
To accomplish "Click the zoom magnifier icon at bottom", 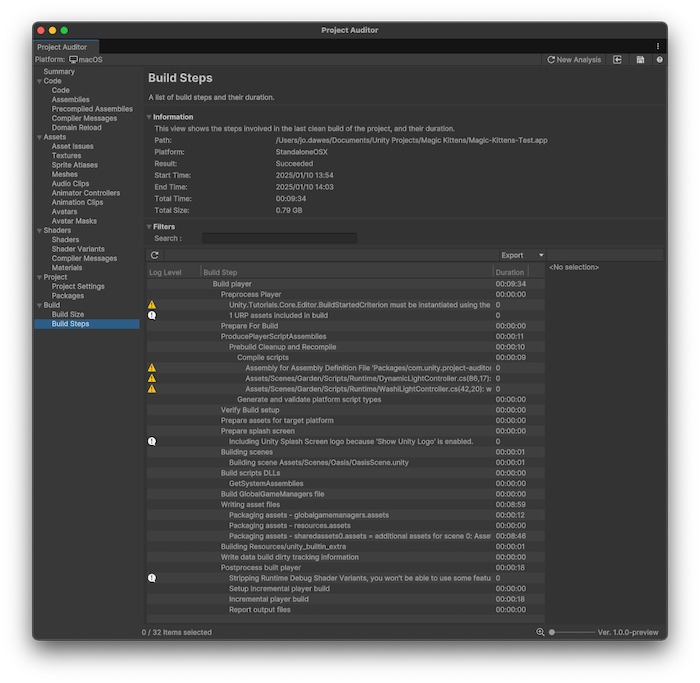I will 541,632.
